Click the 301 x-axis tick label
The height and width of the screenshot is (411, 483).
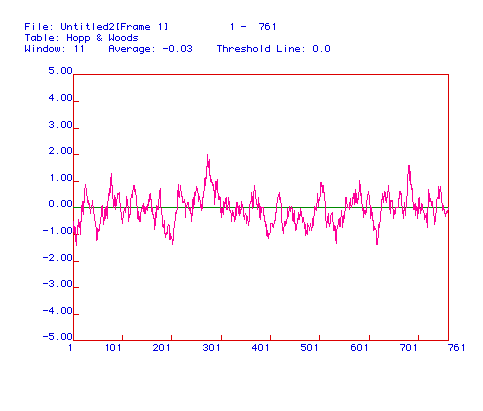point(211,348)
